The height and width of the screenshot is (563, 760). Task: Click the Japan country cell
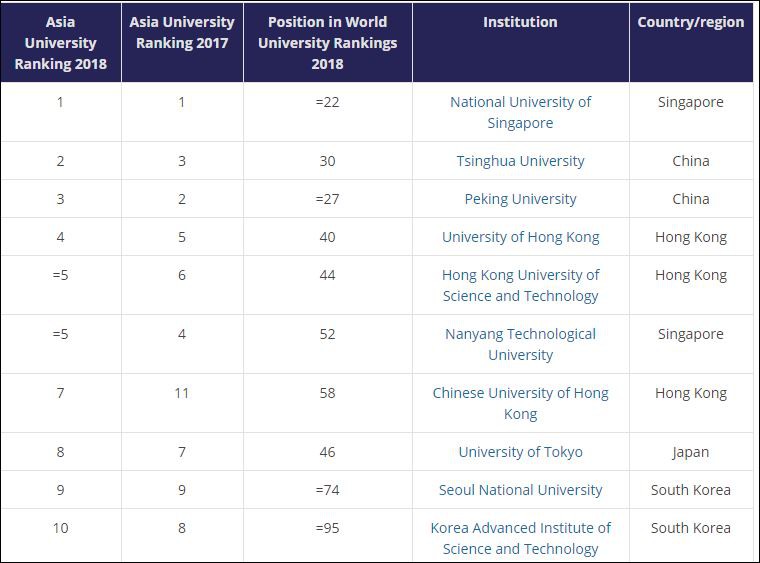click(x=691, y=452)
